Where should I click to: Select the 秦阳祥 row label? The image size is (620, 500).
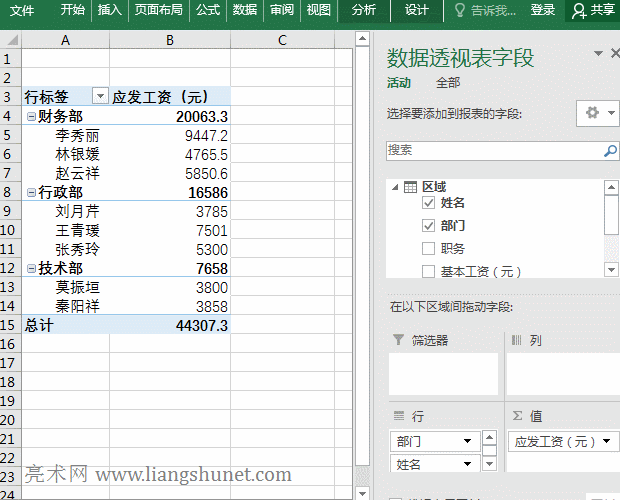tap(78, 306)
